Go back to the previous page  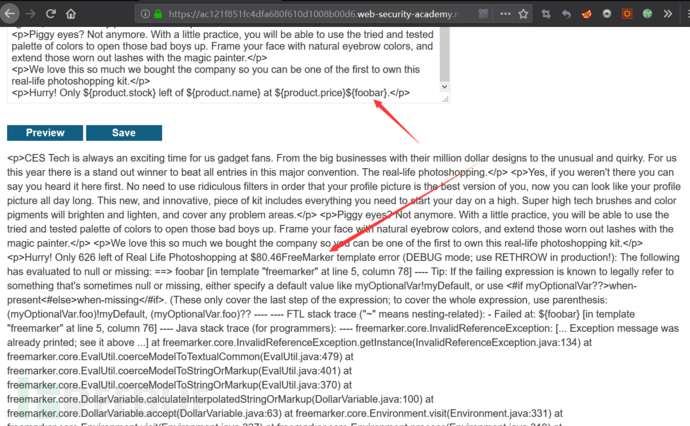pyautogui.click(x=9, y=14)
